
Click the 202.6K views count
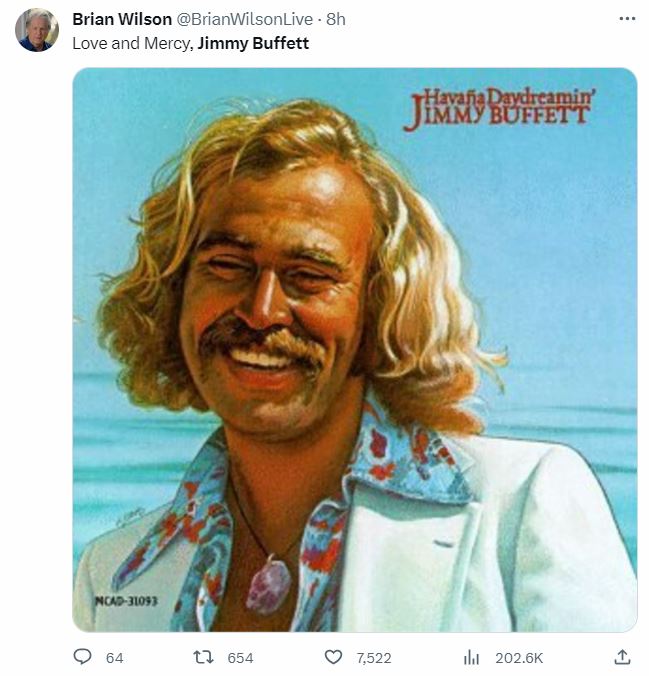519,658
